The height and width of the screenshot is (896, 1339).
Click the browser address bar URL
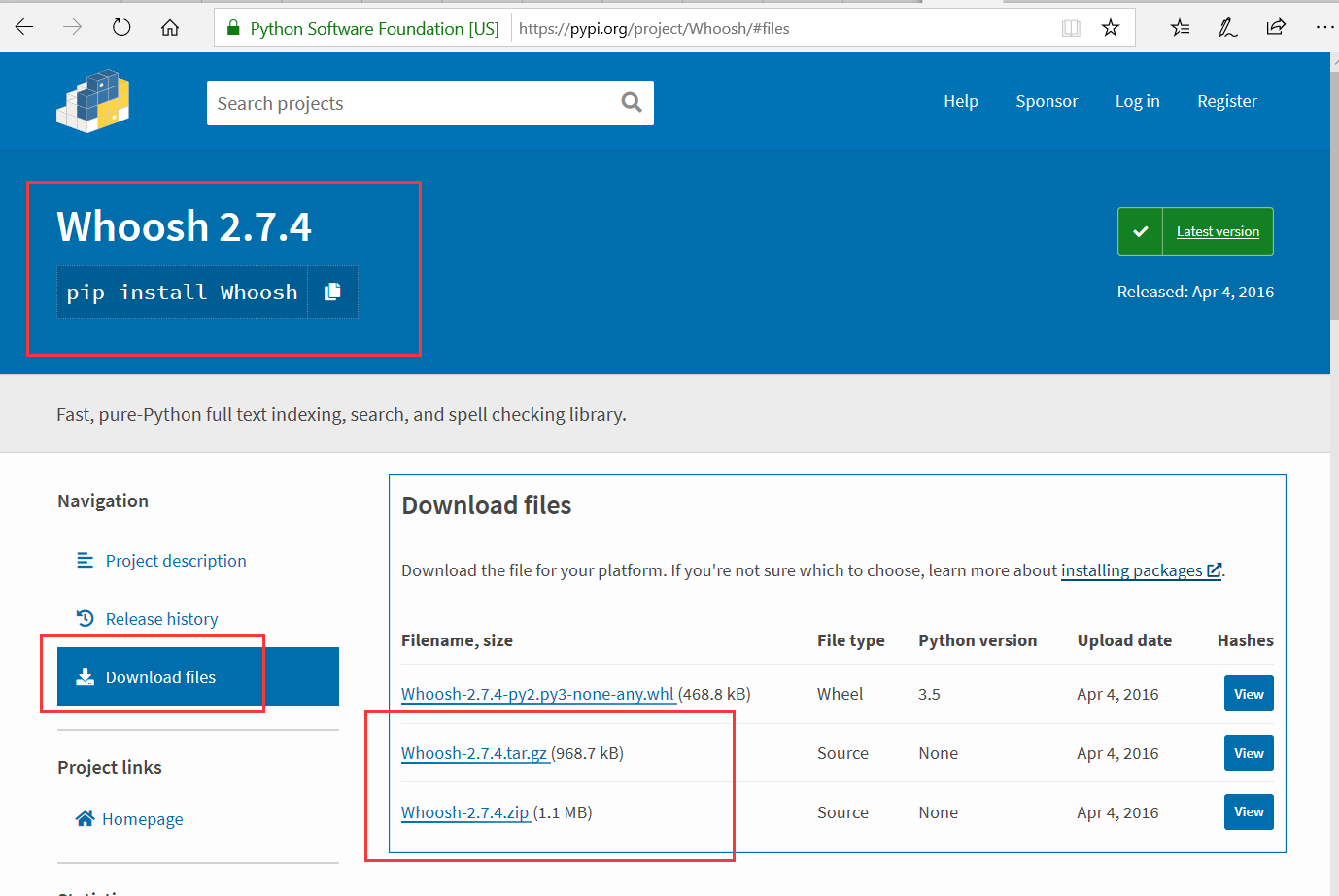coord(654,28)
